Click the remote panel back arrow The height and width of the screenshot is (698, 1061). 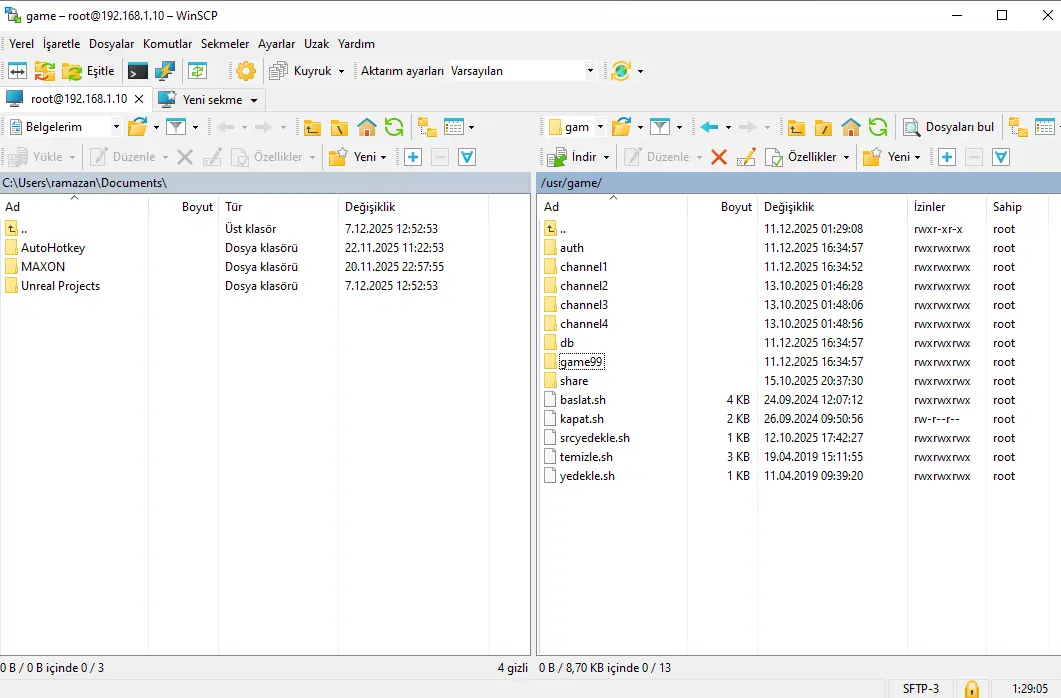click(709, 127)
